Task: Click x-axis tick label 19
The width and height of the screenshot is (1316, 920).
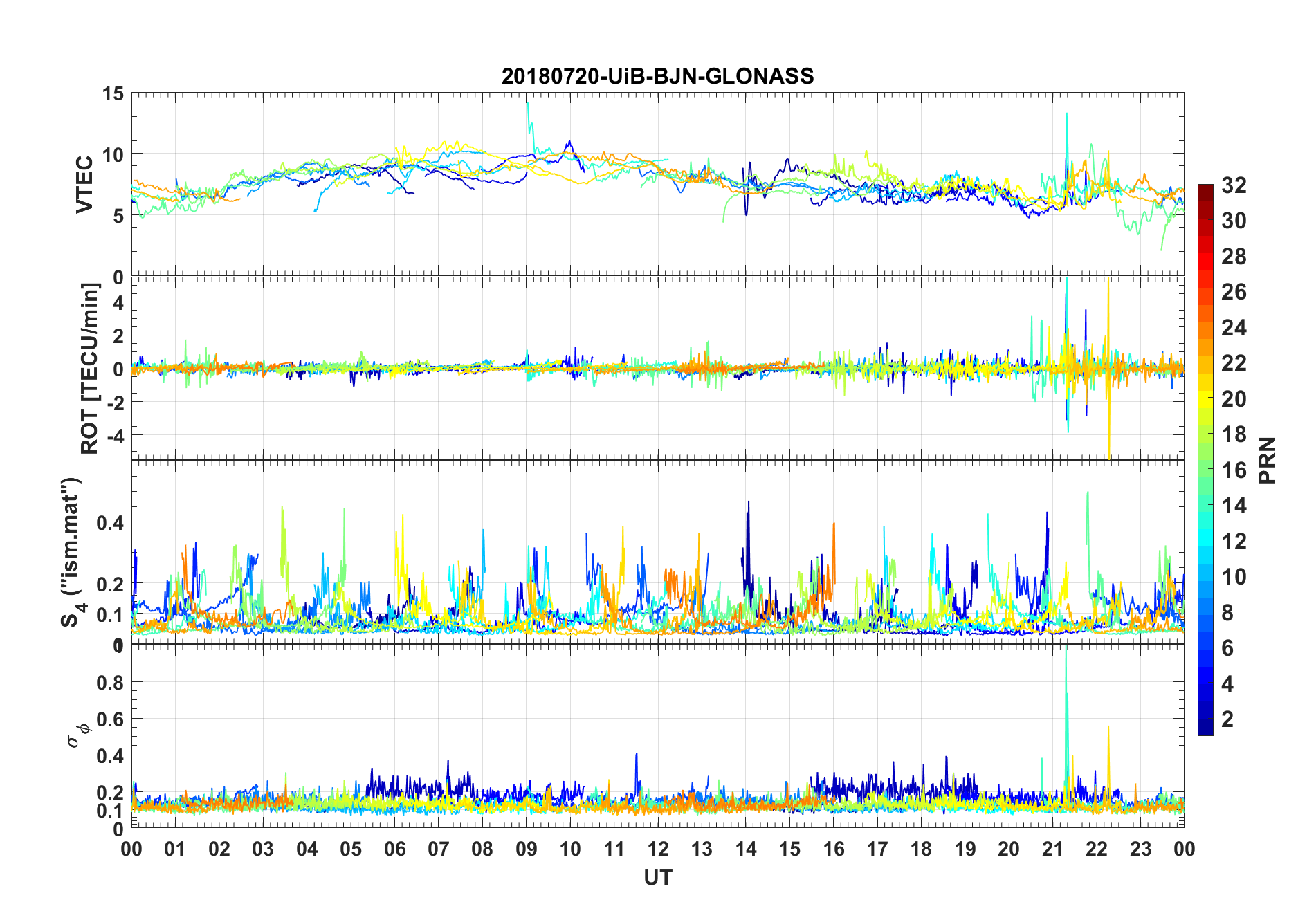Action: [965, 849]
